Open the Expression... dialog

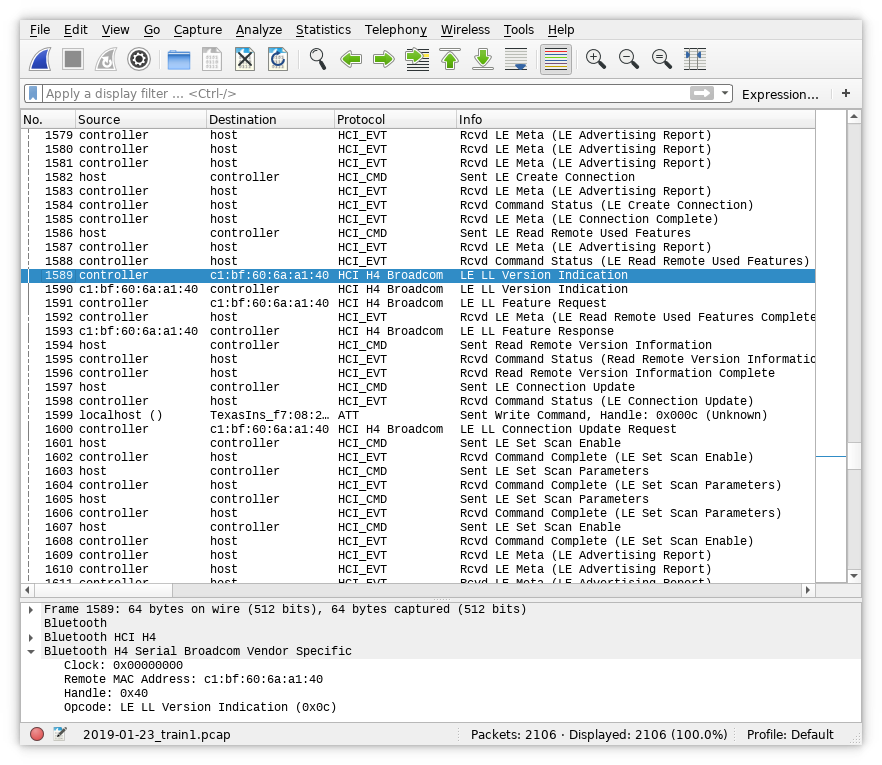point(780,94)
